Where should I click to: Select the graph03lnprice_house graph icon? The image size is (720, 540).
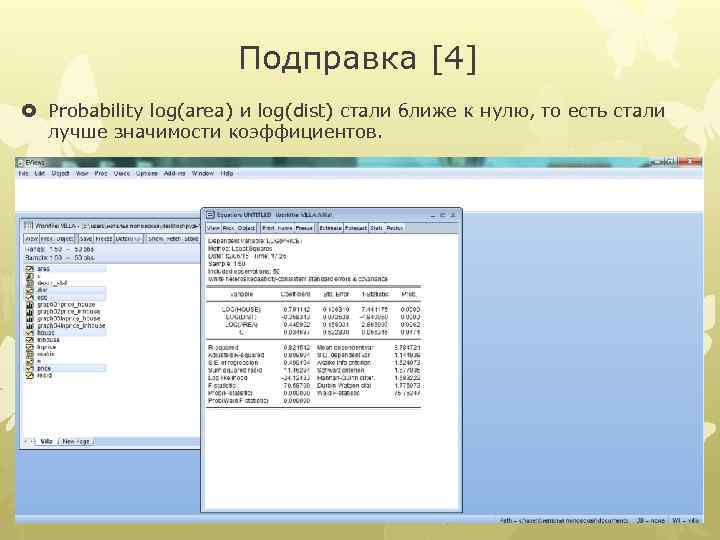[x=30, y=318]
